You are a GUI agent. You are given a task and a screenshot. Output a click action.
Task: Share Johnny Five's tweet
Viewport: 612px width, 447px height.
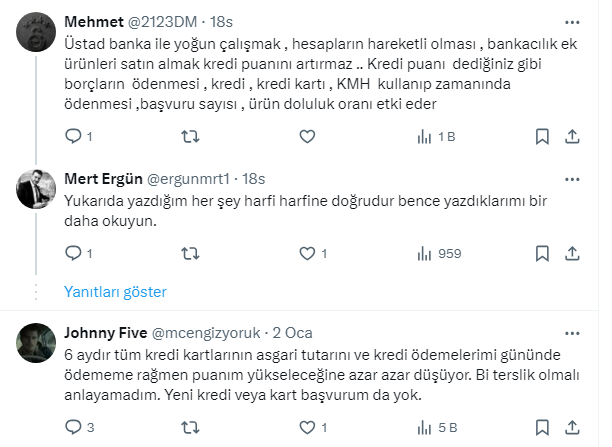click(572, 428)
